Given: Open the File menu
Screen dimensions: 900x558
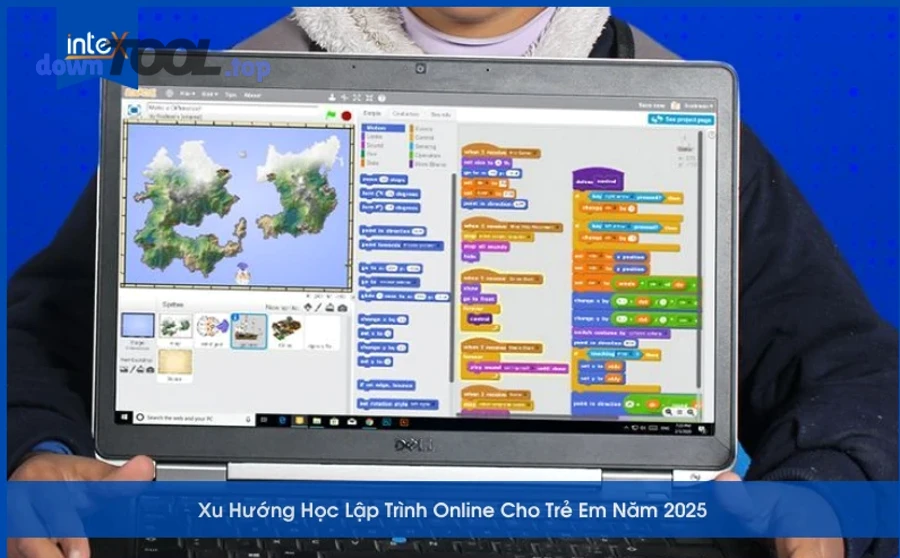Looking at the screenshot, I should pyautogui.click(x=187, y=94).
